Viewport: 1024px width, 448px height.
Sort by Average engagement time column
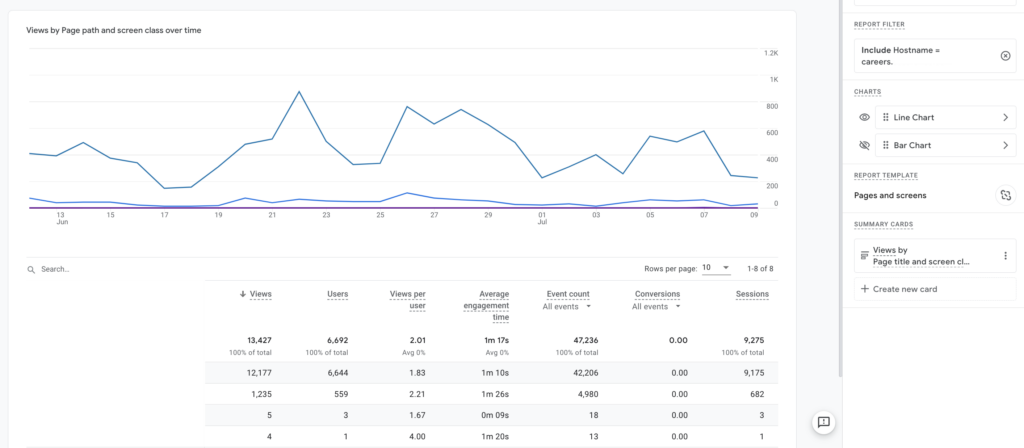point(486,306)
